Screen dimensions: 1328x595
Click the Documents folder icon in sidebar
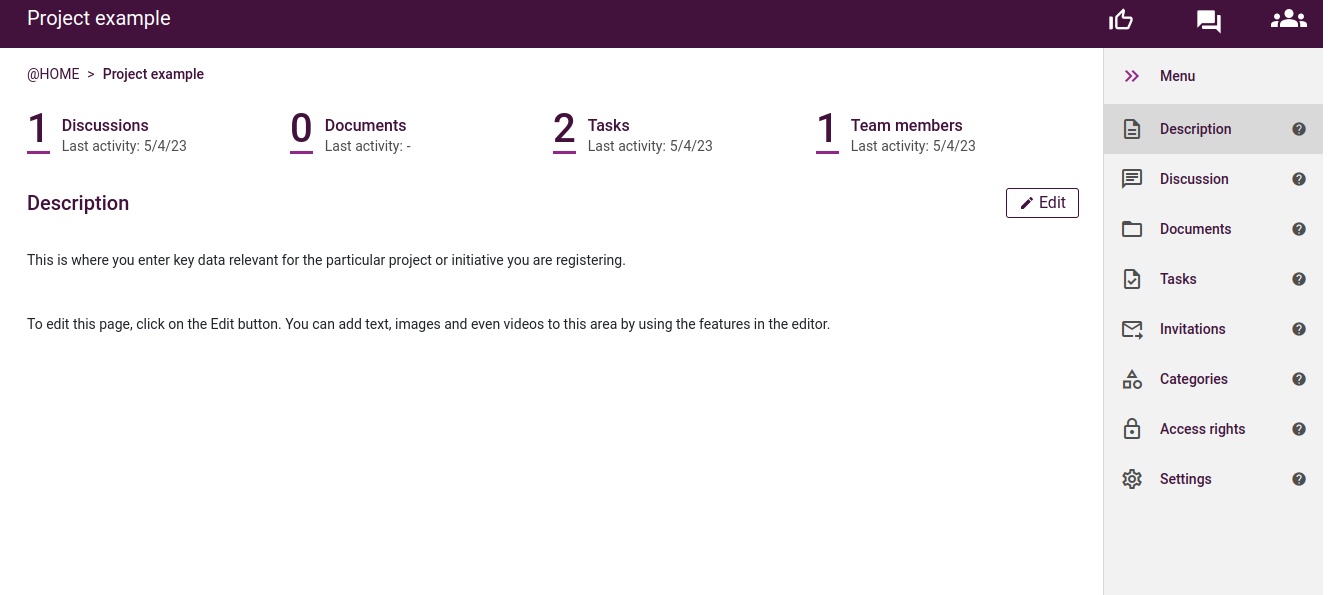point(1132,229)
